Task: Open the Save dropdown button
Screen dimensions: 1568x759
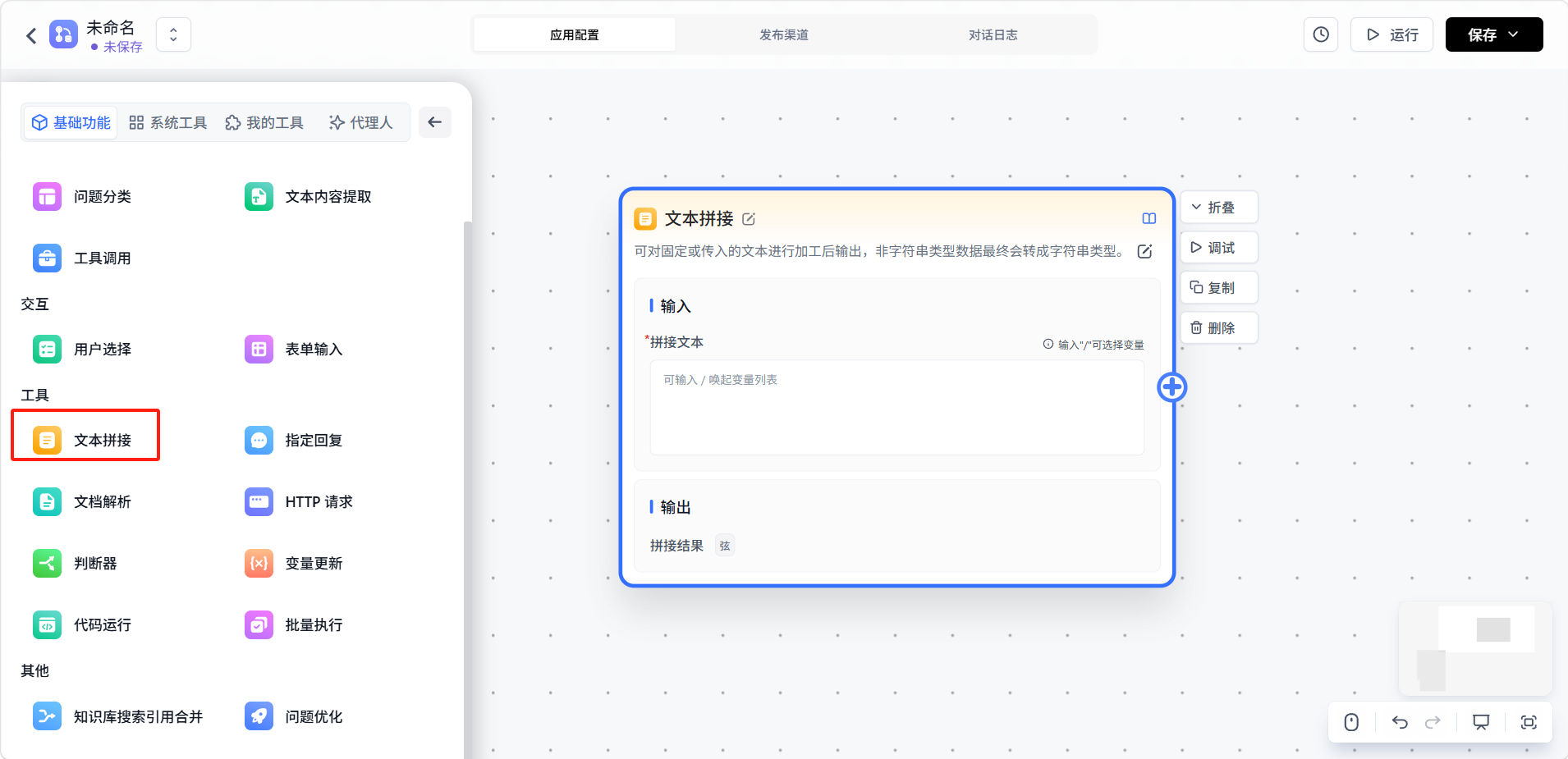Action: pos(1493,34)
